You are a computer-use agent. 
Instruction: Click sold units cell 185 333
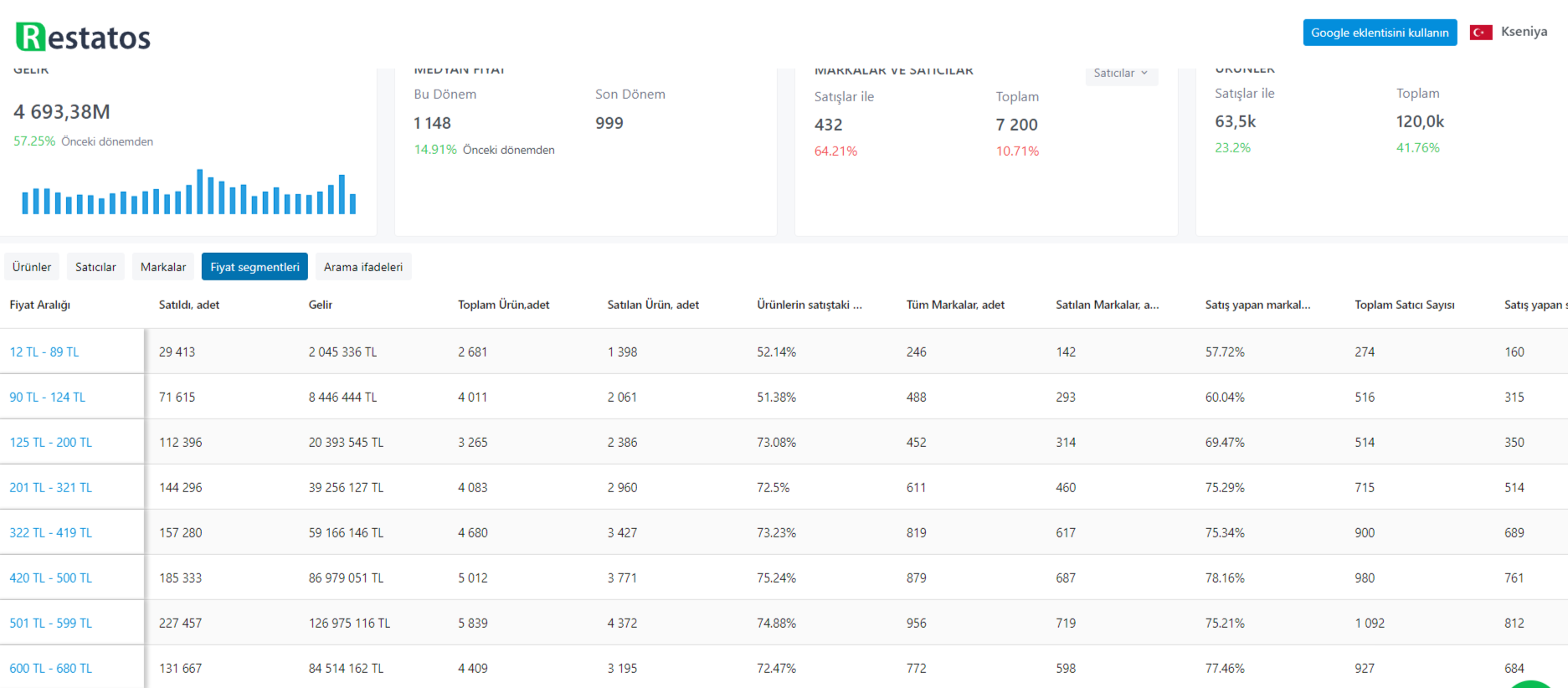pos(180,578)
